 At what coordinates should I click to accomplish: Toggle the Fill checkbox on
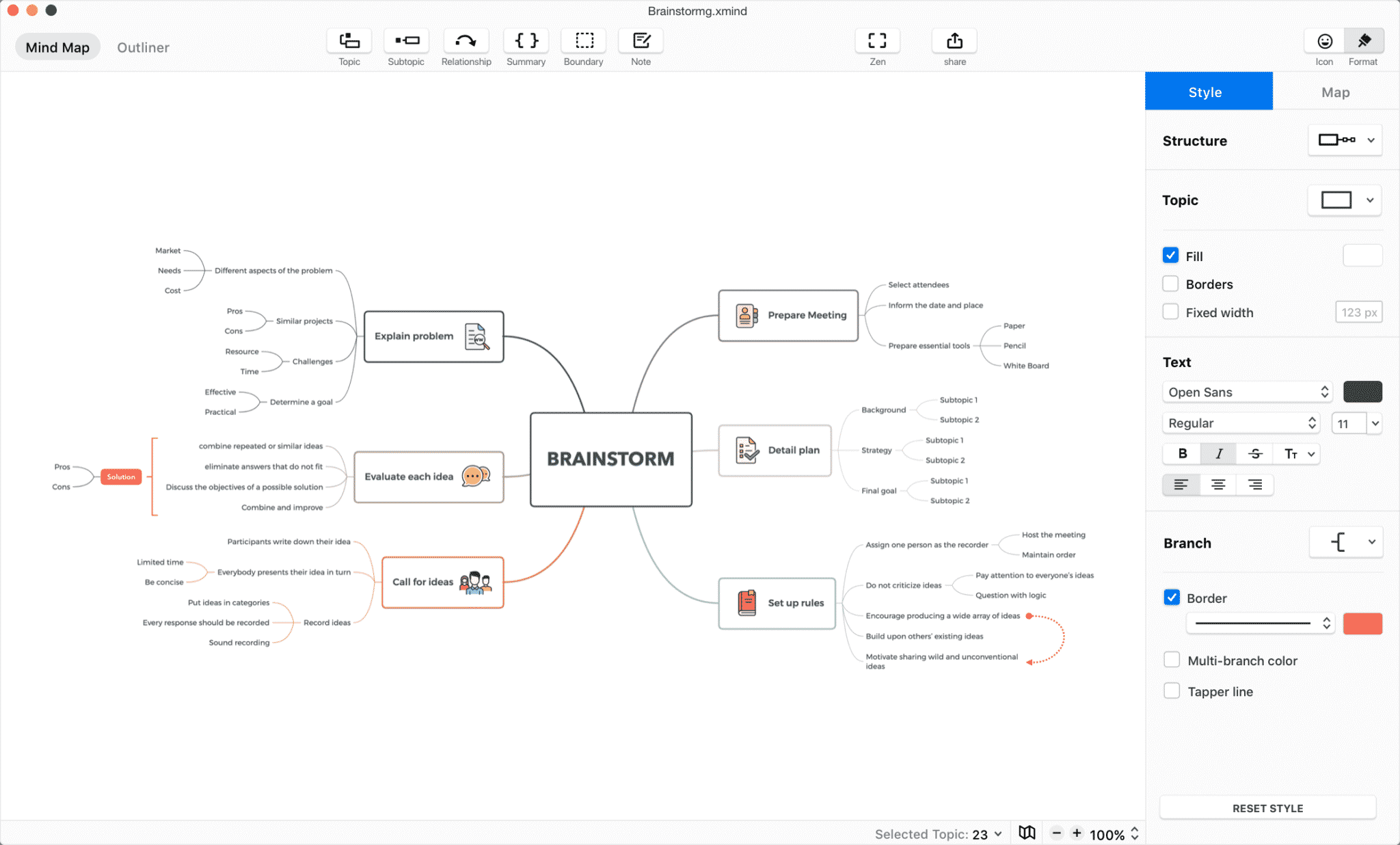(x=1171, y=255)
